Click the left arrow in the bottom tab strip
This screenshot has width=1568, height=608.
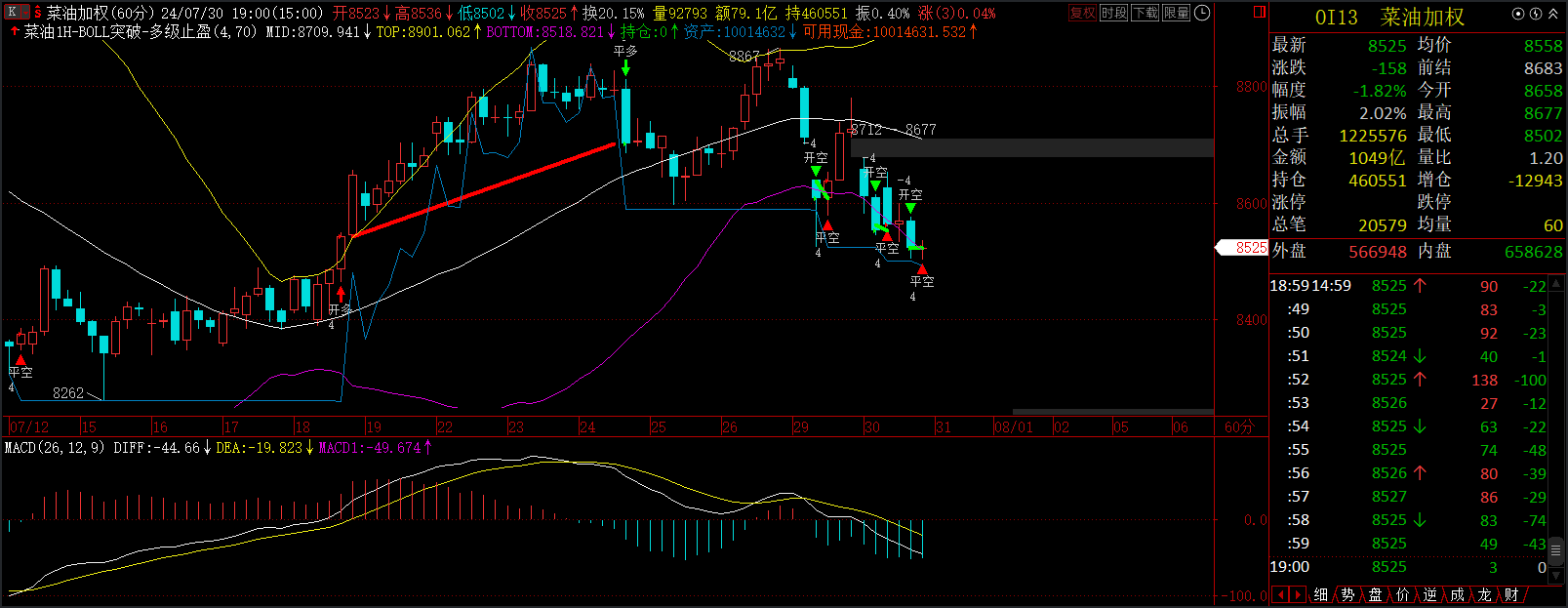pyautogui.click(x=1282, y=594)
